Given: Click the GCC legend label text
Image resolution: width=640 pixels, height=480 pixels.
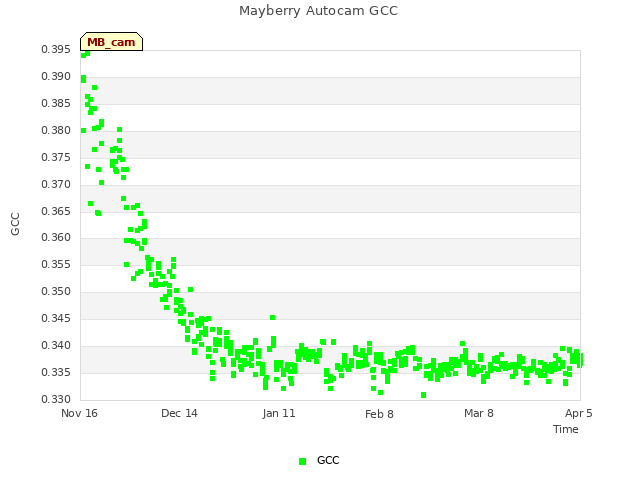Looking at the screenshot, I should click(x=328, y=460).
